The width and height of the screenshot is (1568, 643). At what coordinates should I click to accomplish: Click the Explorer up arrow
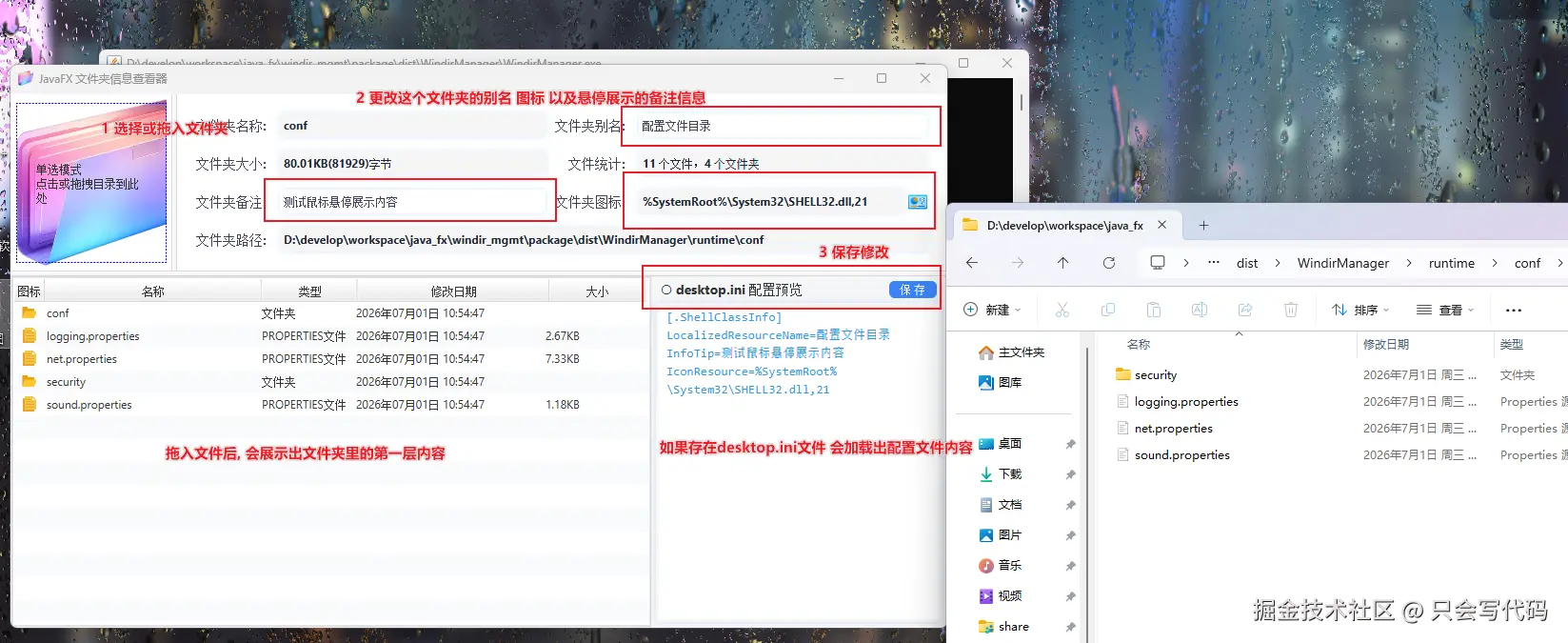tap(1063, 263)
